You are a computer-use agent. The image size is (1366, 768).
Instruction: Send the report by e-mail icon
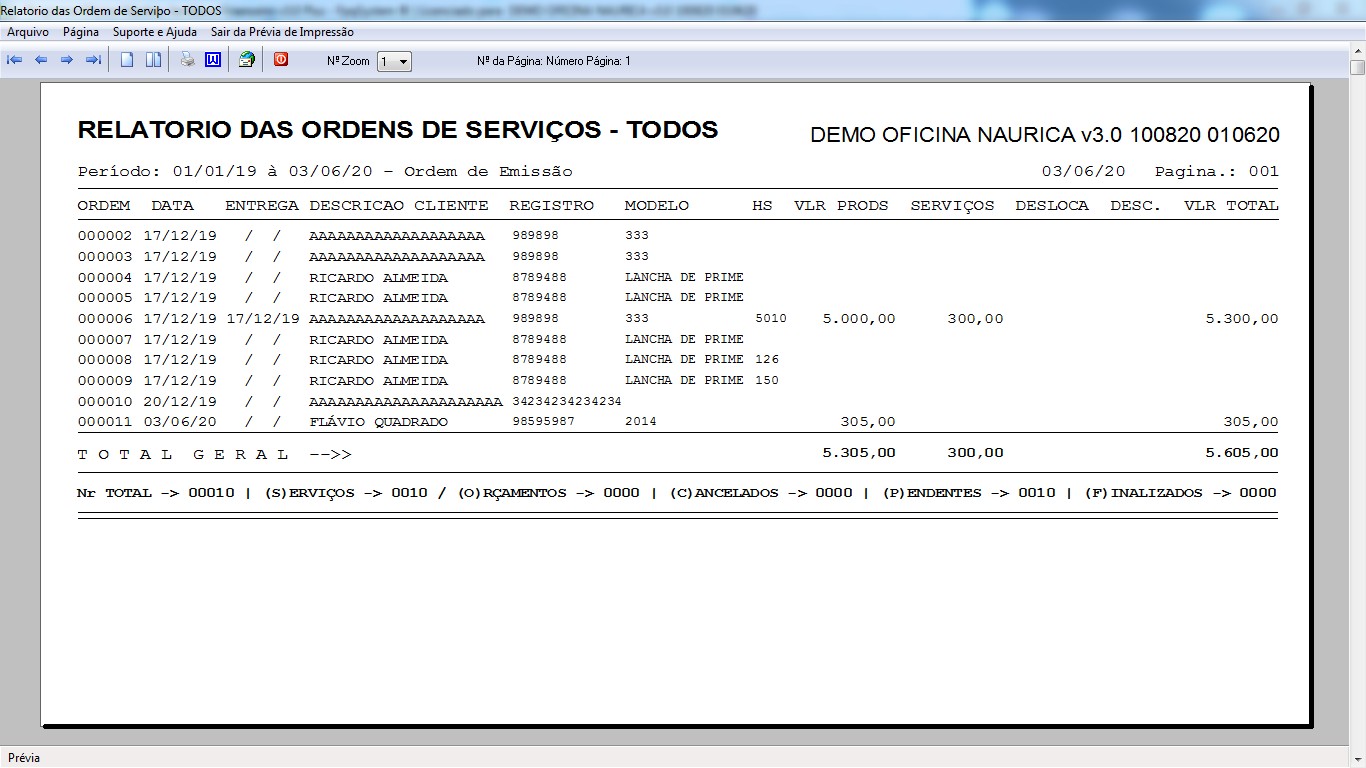click(247, 60)
